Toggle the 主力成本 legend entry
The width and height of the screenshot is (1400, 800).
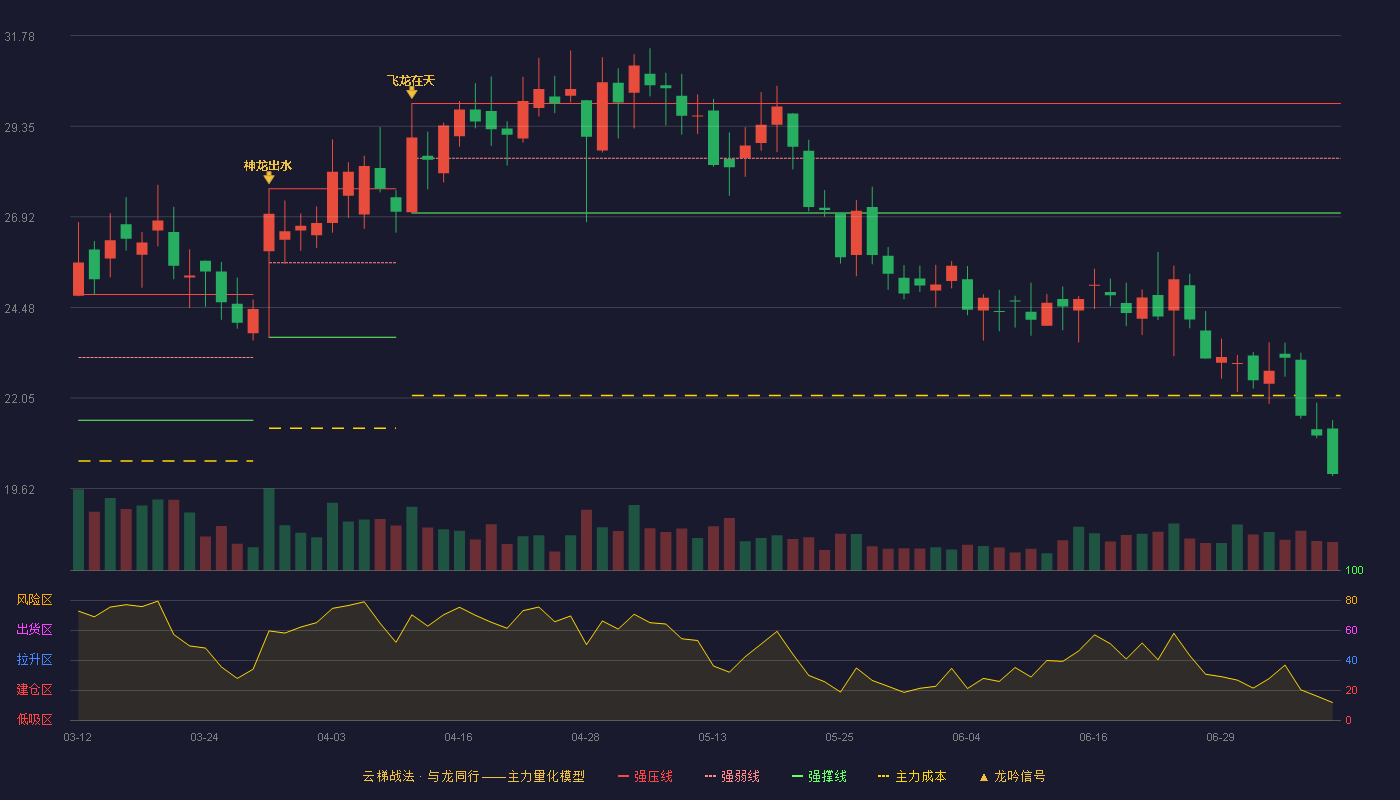(x=911, y=776)
